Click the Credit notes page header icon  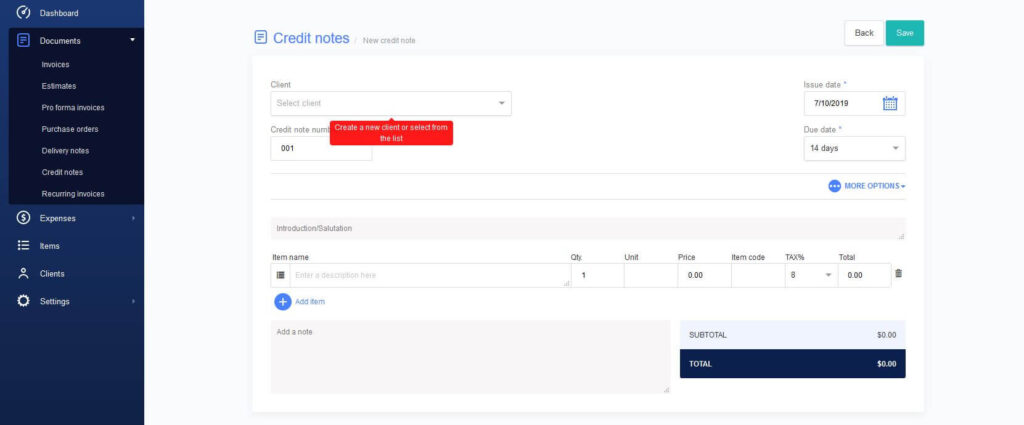261,37
